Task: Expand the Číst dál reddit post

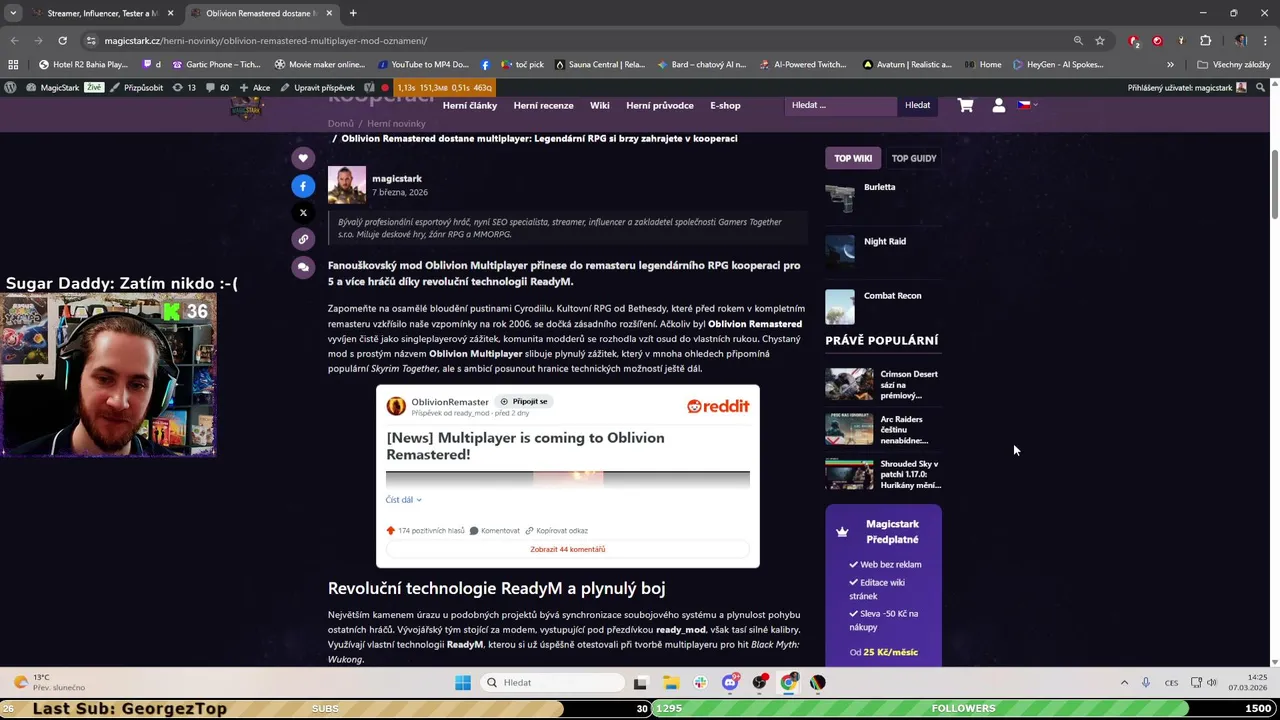Action: pos(403,500)
